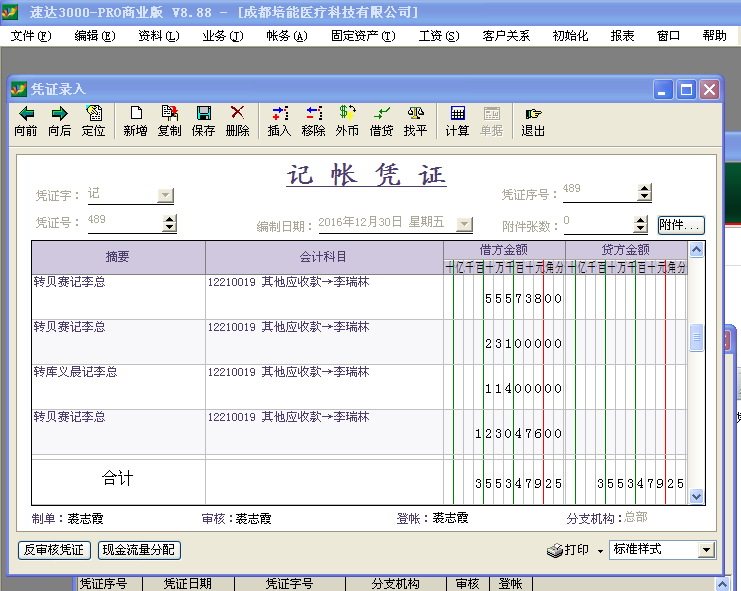Click the 反审核凭证 button
This screenshot has height=591, width=741.
(54, 550)
